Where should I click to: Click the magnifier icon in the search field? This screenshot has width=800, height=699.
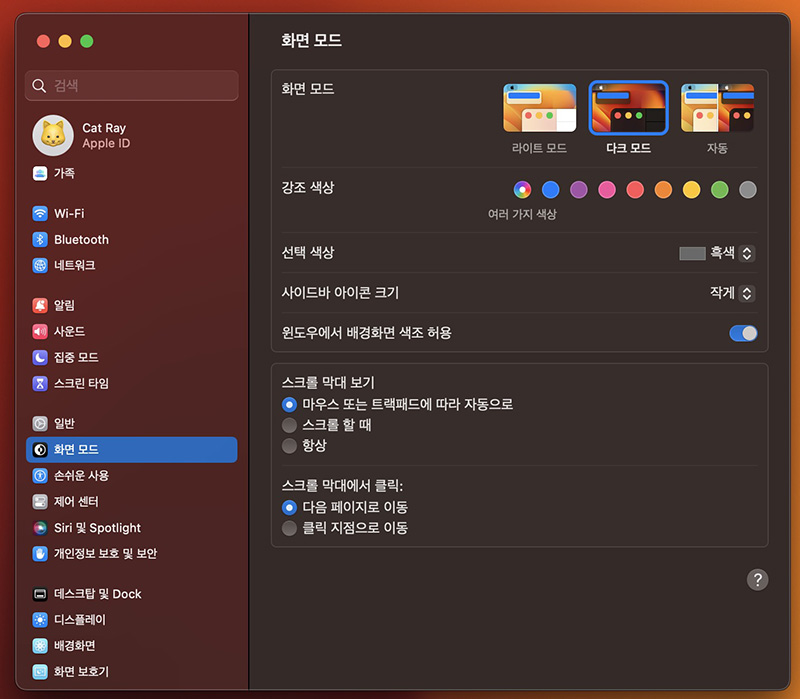(x=39, y=86)
